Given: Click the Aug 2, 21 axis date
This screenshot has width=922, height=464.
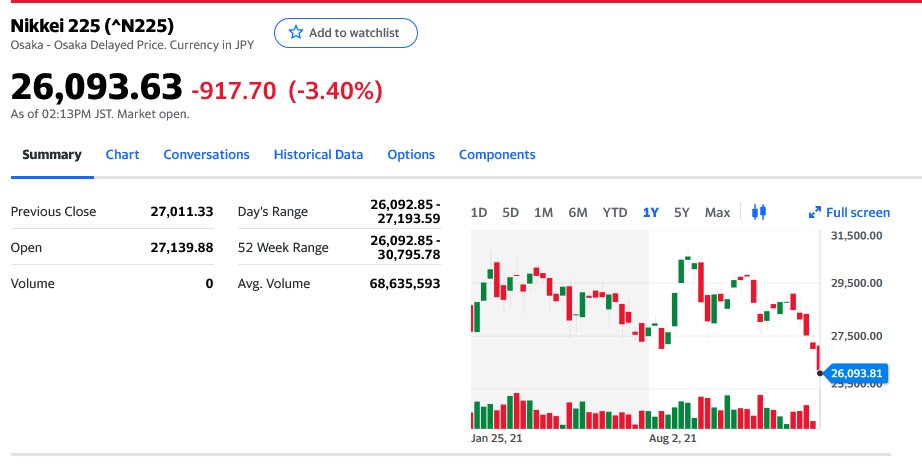Looking at the screenshot, I should (x=672, y=438).
